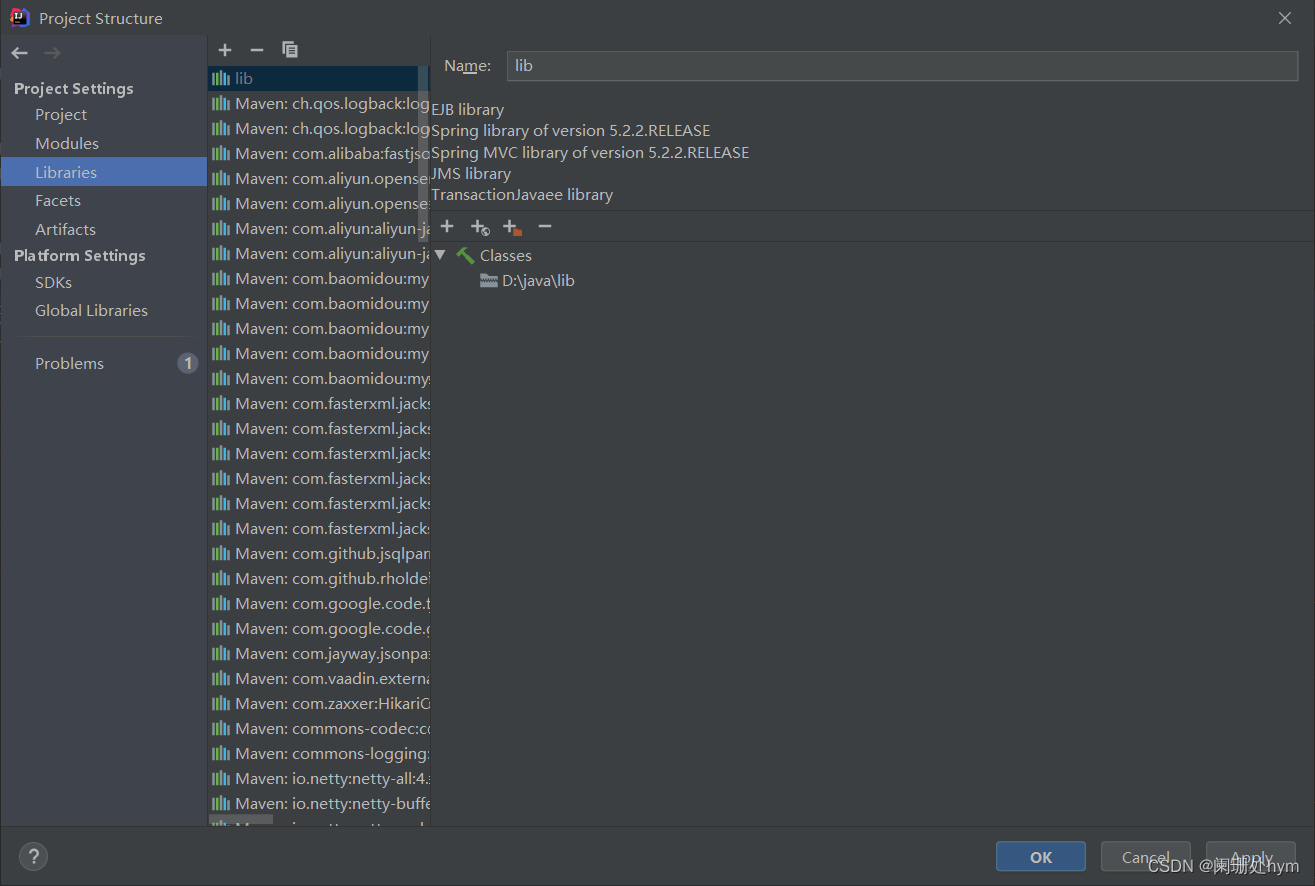Click the 'EJB library' text

click(467, 110)
